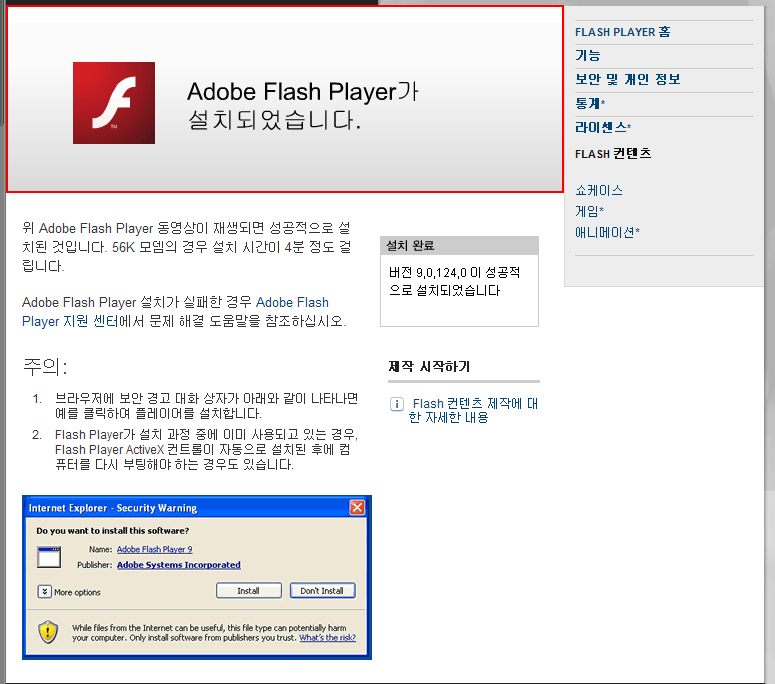
Task: Click the FLASH 컨텐츠 sidebar heading
Action: click(x=613, y=154)
